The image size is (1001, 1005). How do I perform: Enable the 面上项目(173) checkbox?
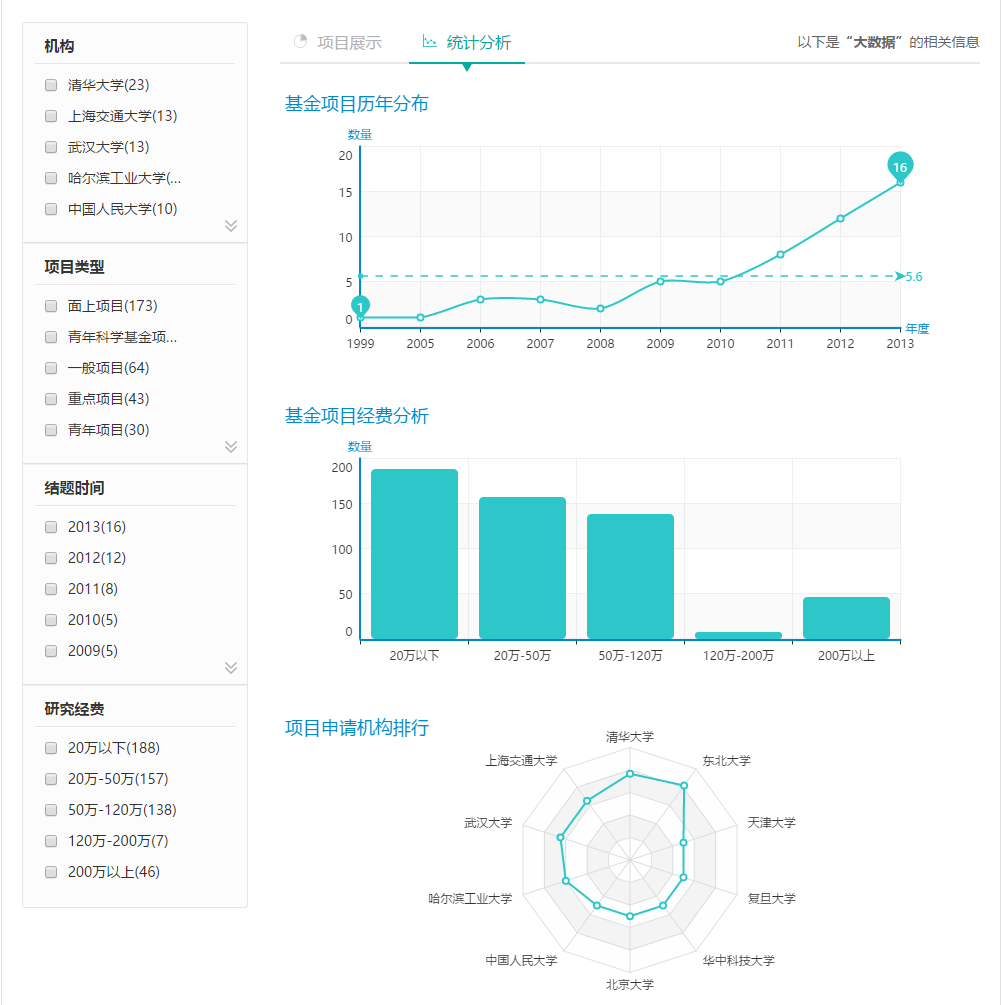51,306
